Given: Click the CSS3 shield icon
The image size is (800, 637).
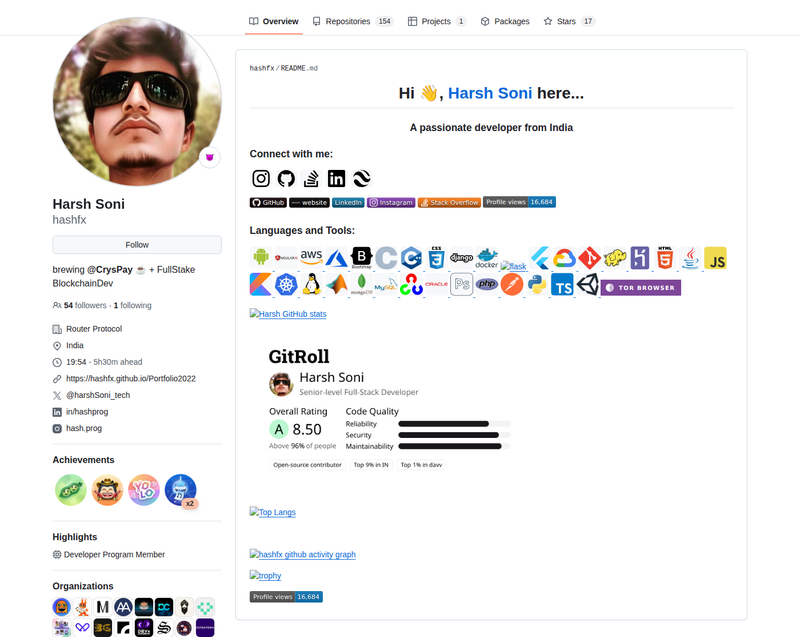Looking at the screenshot, I should pyautogui.click(x=436, y=257).
